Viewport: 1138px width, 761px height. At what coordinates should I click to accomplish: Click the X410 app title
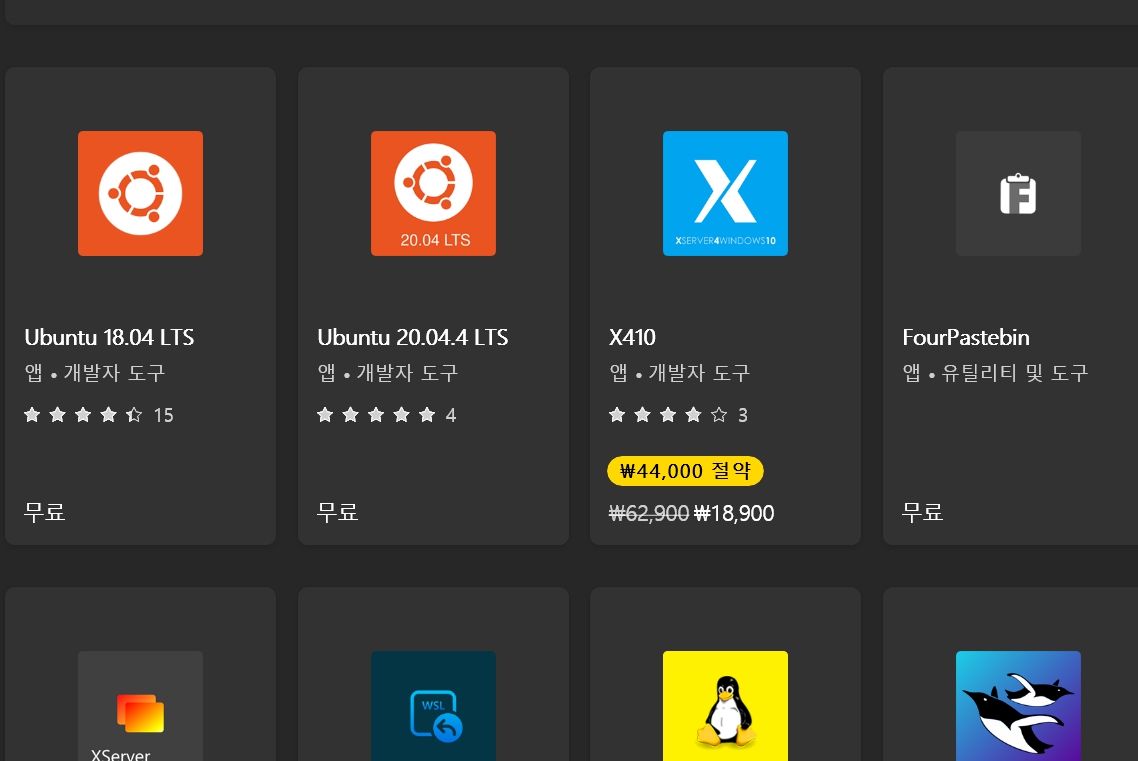632,337
